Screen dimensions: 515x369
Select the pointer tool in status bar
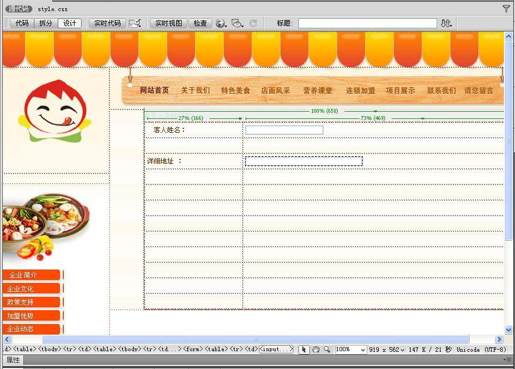303,349
